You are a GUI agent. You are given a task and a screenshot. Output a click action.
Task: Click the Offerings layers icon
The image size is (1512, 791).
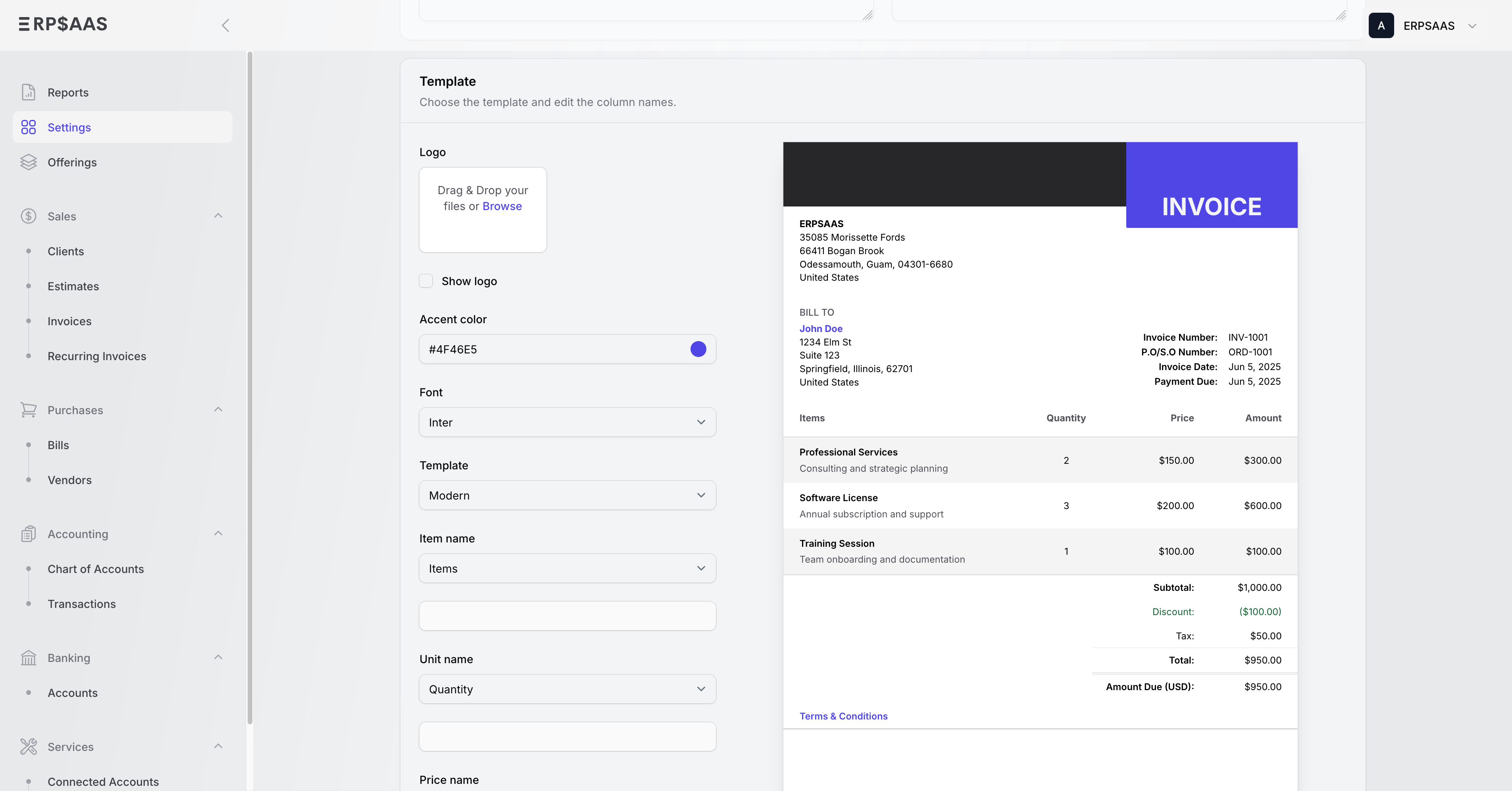(28, 162)
